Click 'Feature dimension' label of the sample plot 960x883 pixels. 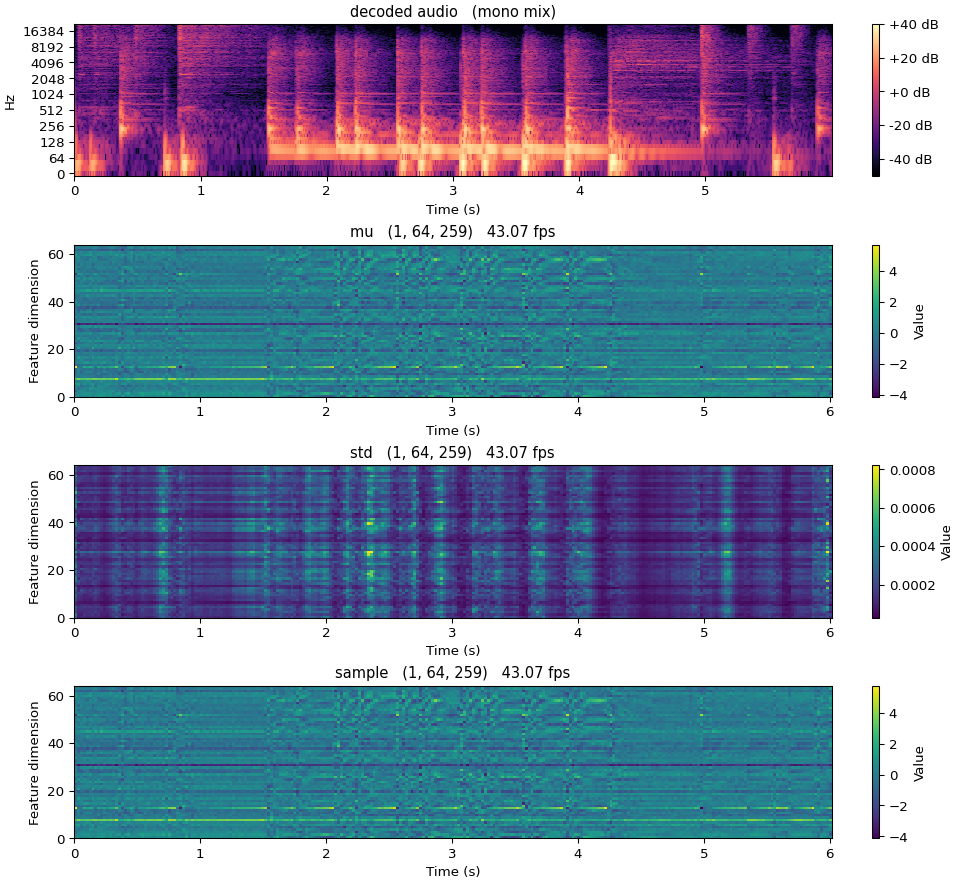(x=34, y=762)
